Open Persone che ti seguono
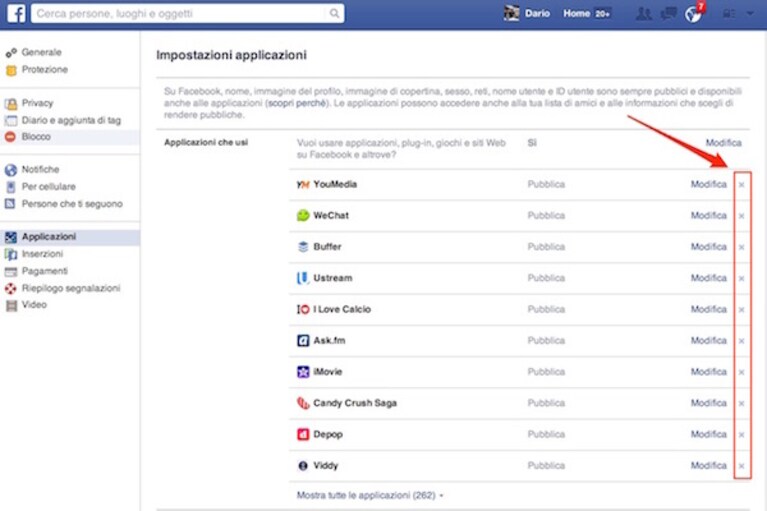Image resolution: width=767 pixels, height=511 pixels. 72,203
